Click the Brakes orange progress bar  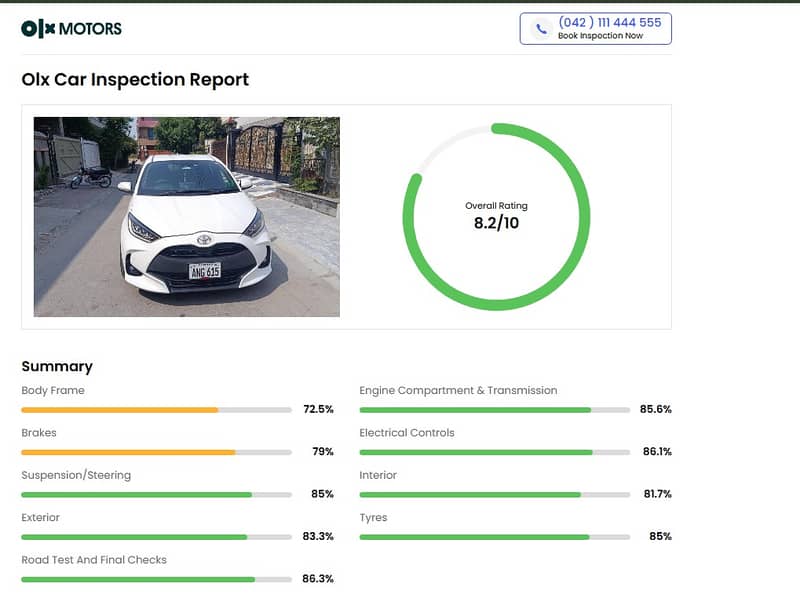[157, 452]
